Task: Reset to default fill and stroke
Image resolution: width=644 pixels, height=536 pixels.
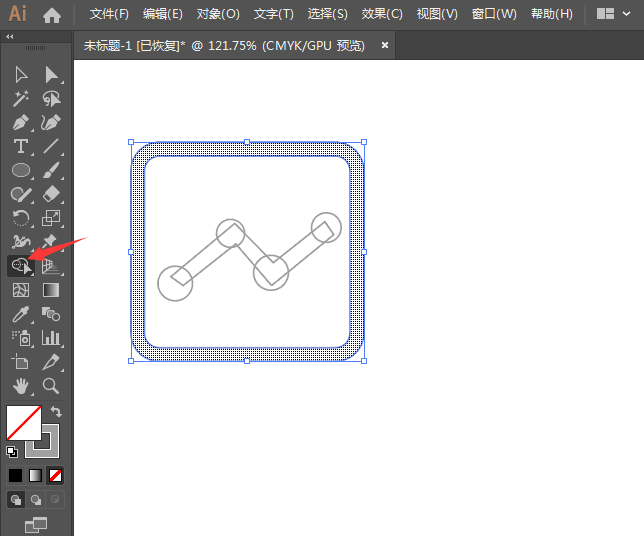Action: tap(12, 452)
